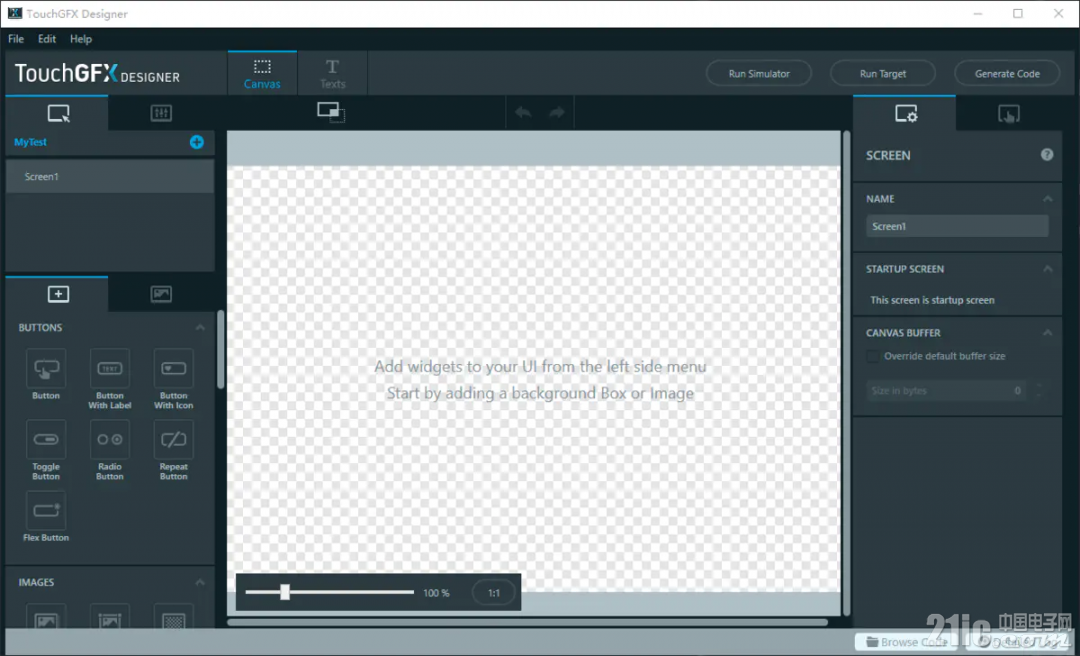Add the Button widget to the canvas
1080x656 pixels.
pyautogui.click(x=46, y=369)
